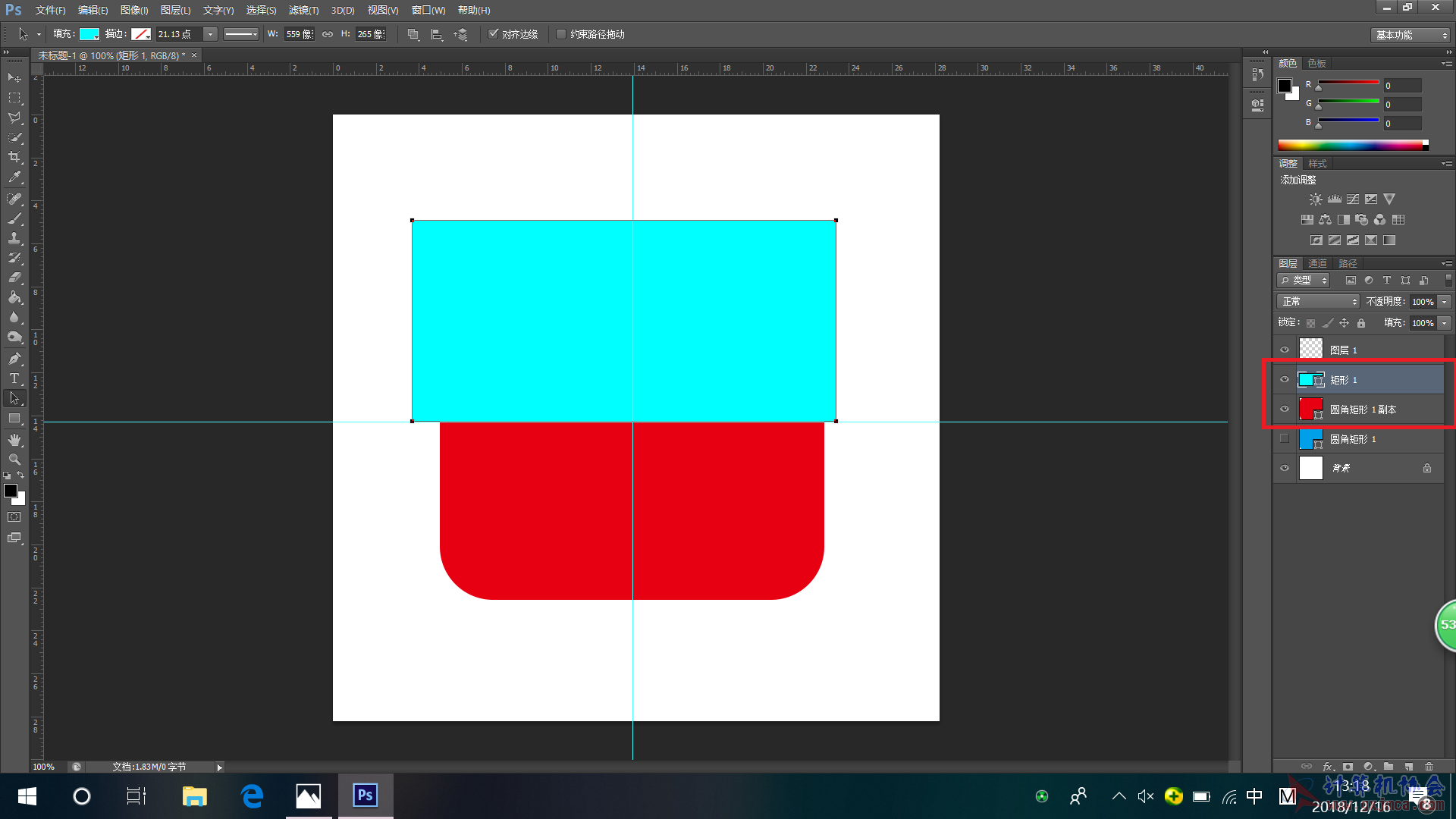Open the fill color swatch in options bar
This screenshot has width=1456, height=819.
pyautogui.click(x=89, y=34)
